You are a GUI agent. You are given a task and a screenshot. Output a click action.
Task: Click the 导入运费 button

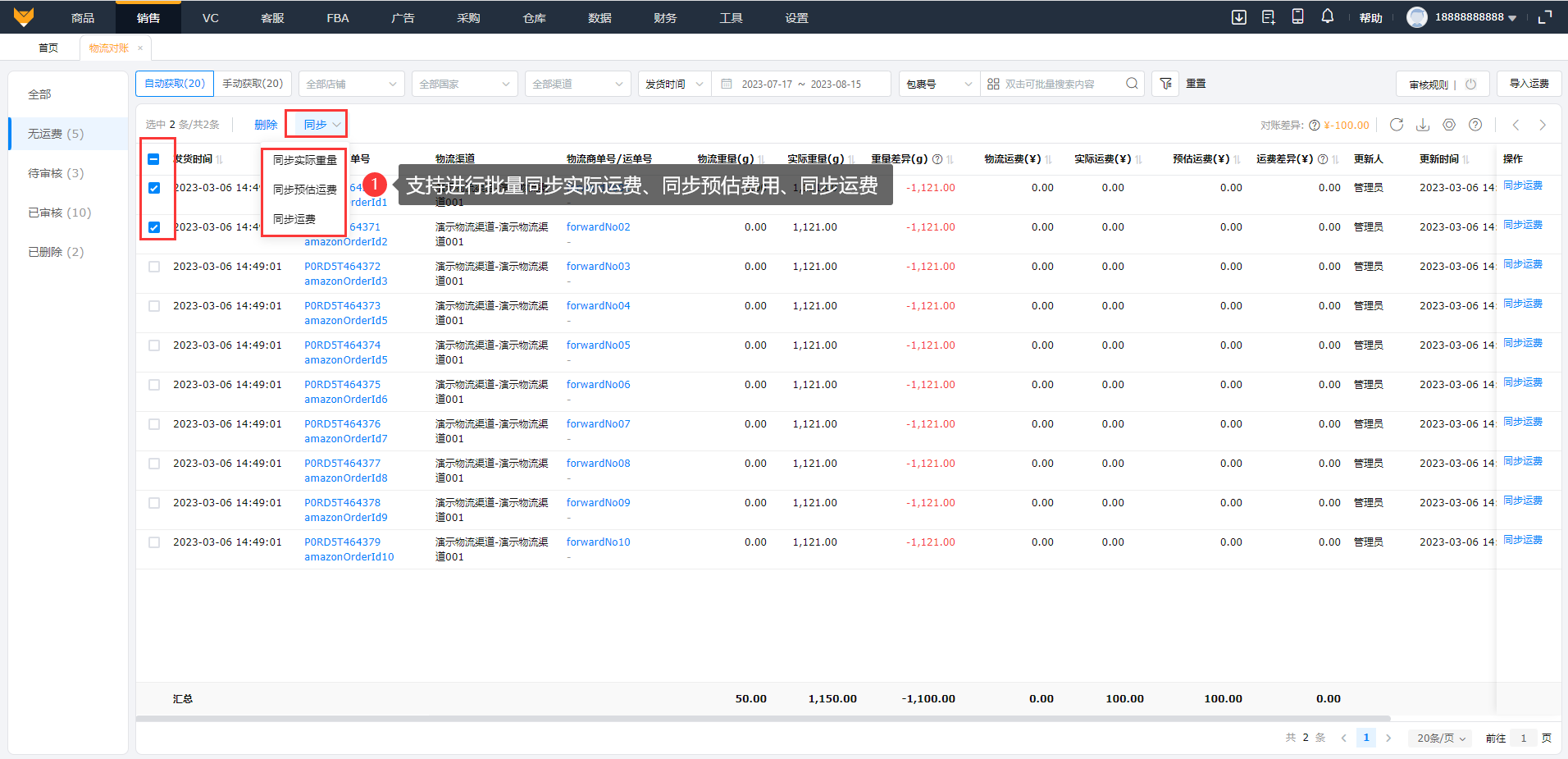[1529, 84]
